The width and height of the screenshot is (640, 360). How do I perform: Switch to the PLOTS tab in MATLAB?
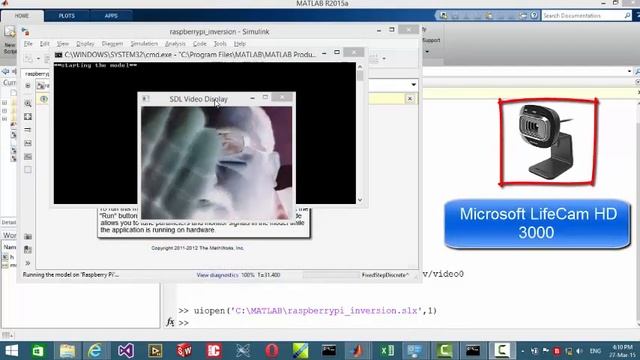tap(67, 16)
